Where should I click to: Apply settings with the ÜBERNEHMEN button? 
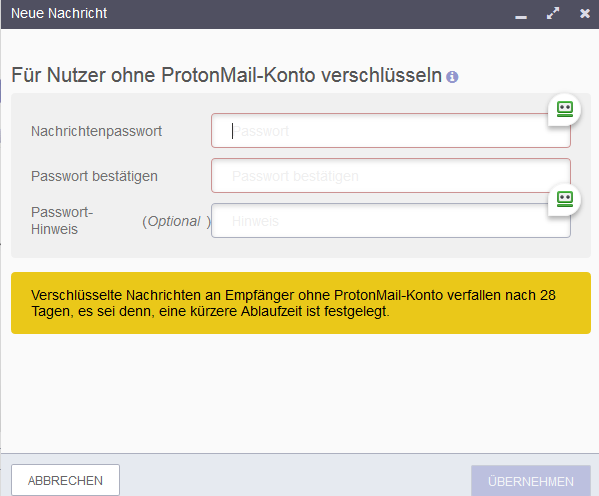pyautogui.click(x=531, y=481)
